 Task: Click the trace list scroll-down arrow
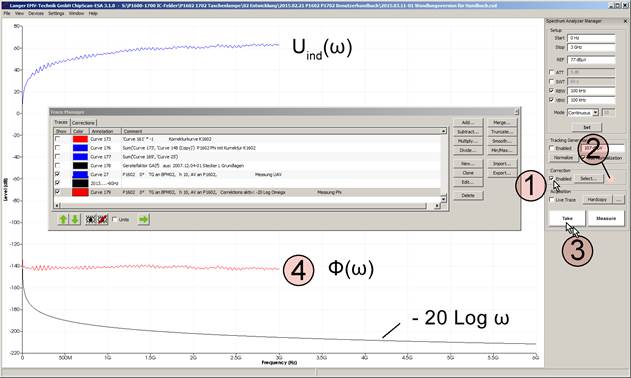pyautogui.click(x=443, y=199)
